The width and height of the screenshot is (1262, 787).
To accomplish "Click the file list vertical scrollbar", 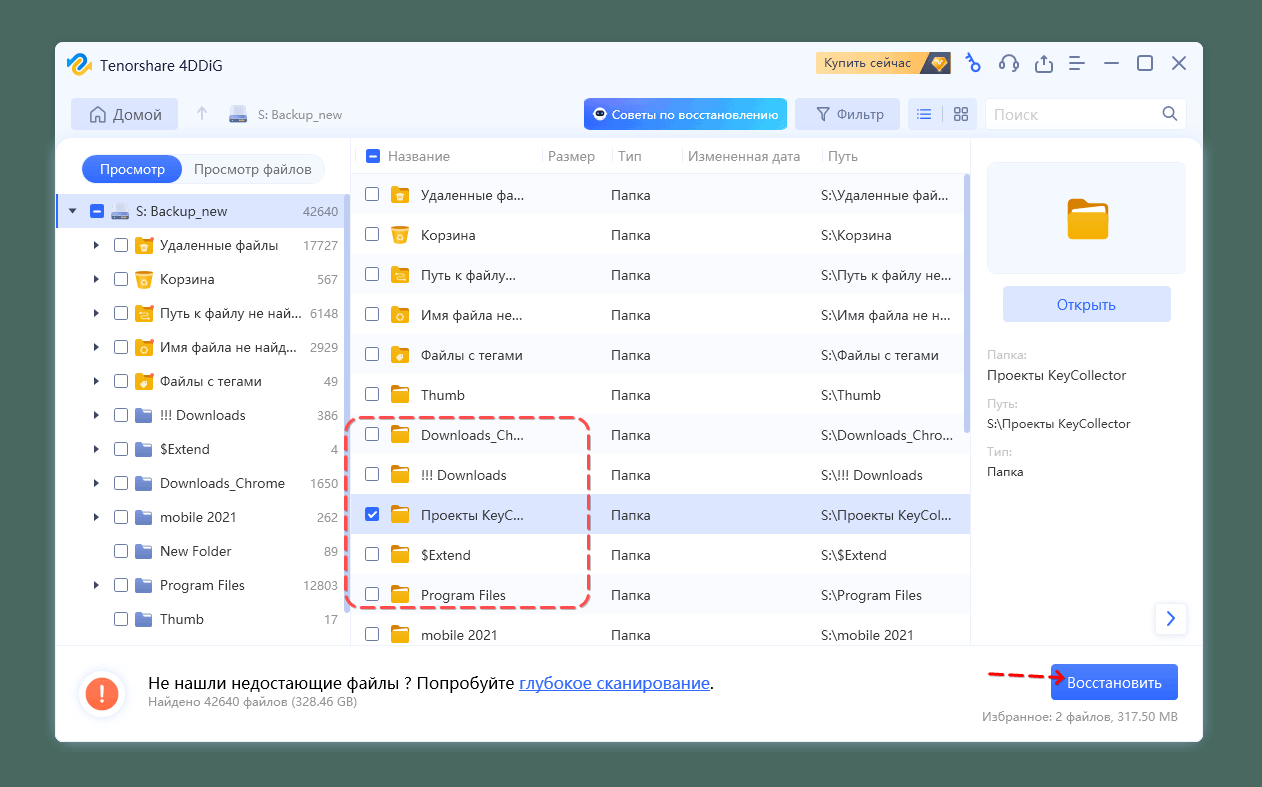I will 966,304.
